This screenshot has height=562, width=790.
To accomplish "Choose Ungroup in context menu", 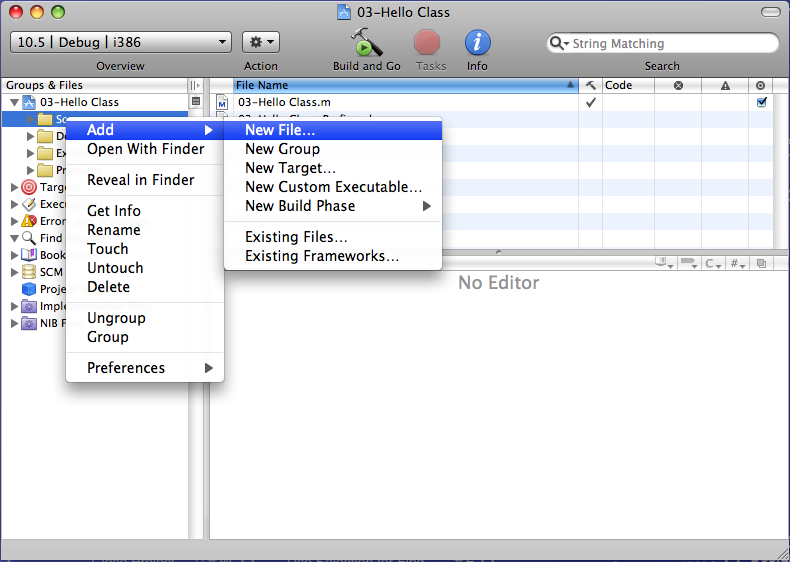I will tap(145, 318).
